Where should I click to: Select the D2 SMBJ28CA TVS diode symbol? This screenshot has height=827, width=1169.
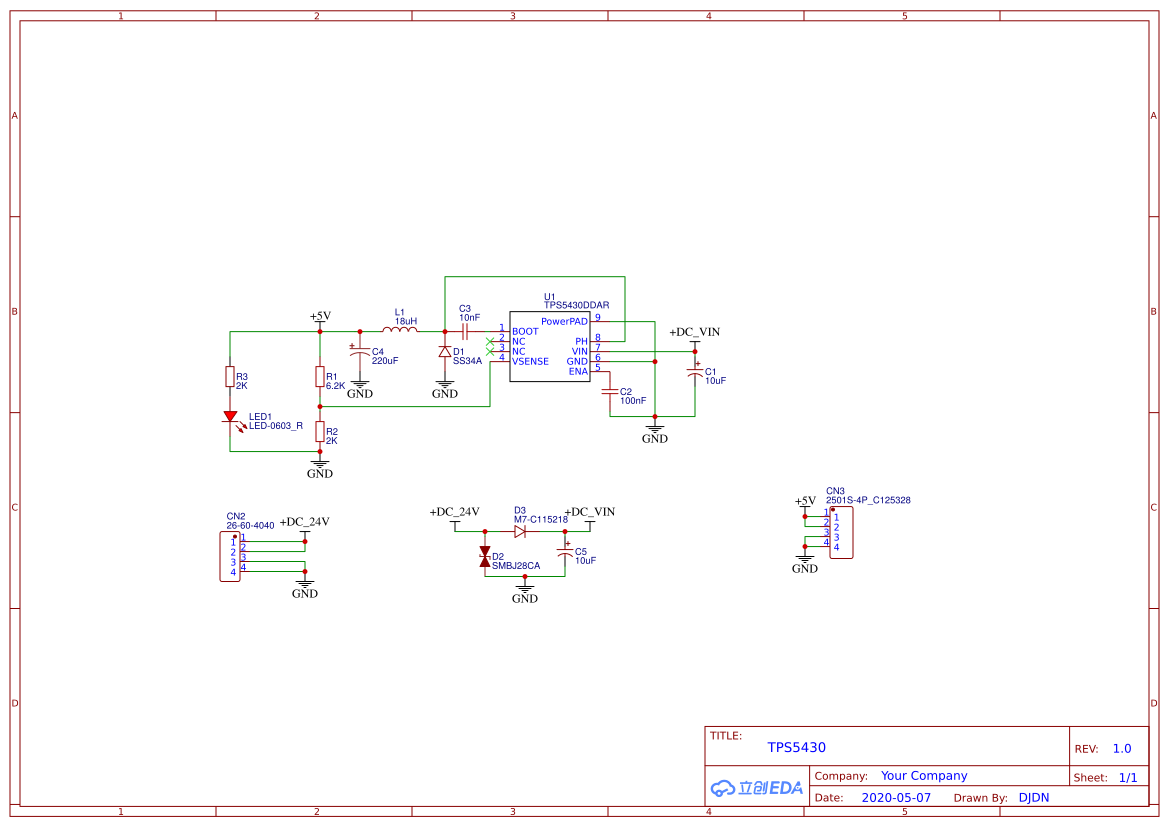click(x=485, y=557)
